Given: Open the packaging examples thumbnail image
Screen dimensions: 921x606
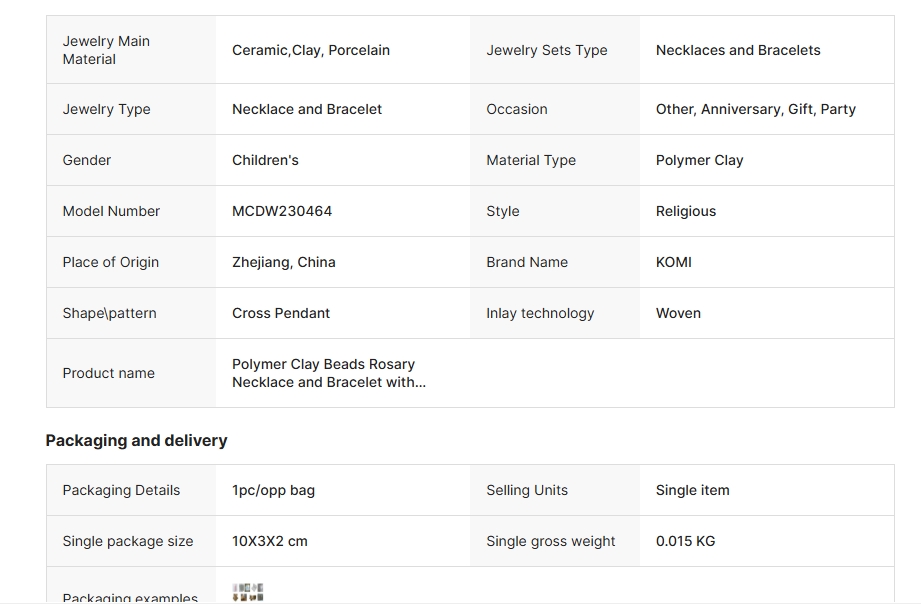Looking at the screenshot, I should (x=248, y=592).
